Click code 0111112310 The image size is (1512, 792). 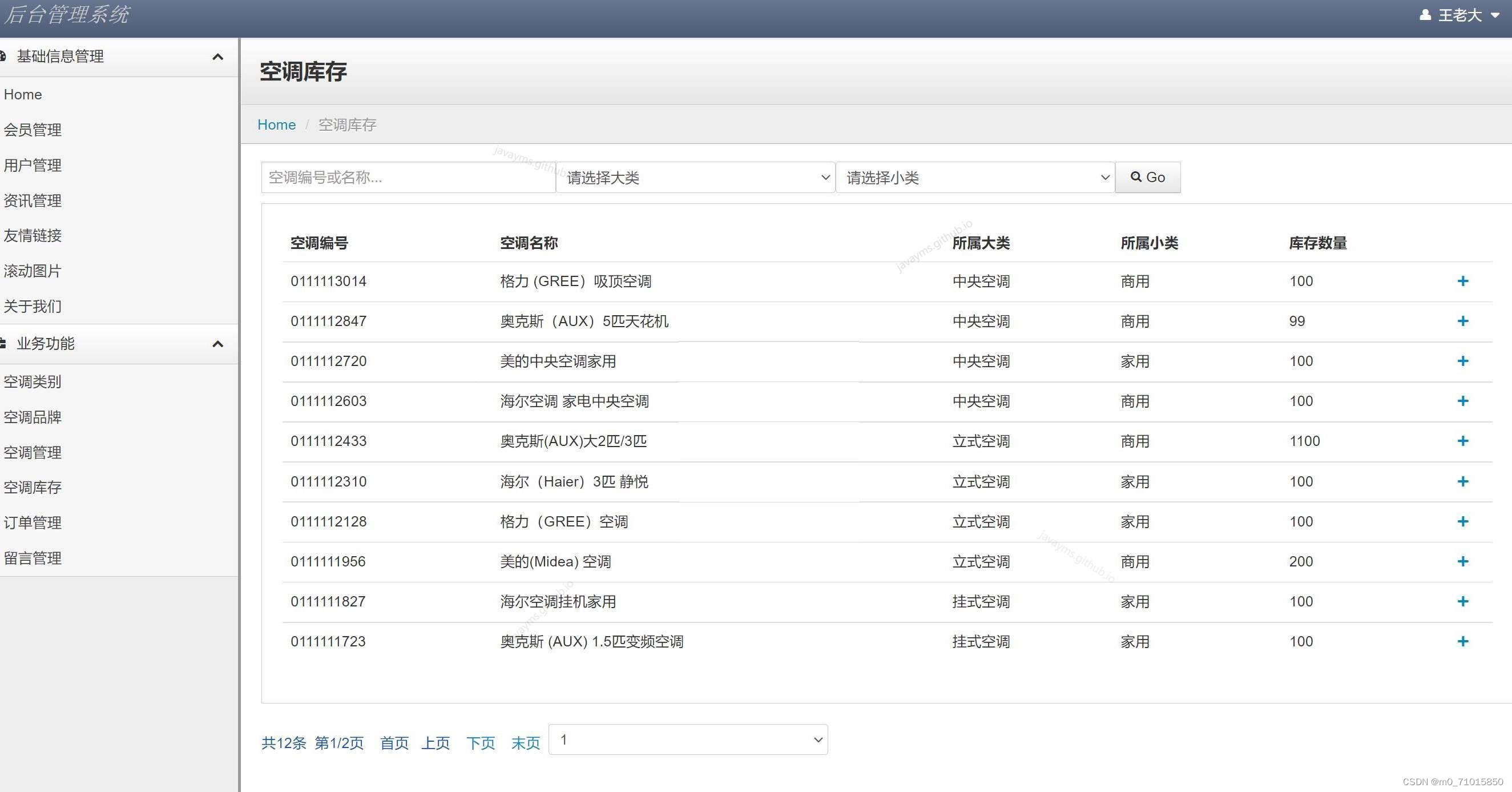[329, 481]
